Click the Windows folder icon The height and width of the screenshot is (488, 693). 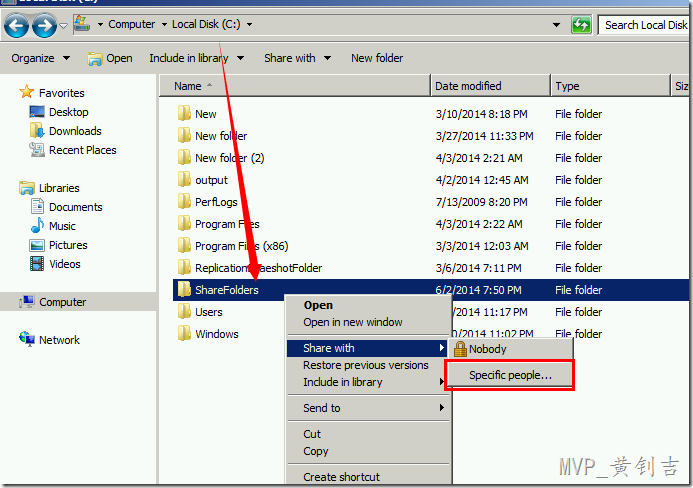pos(184,333)
